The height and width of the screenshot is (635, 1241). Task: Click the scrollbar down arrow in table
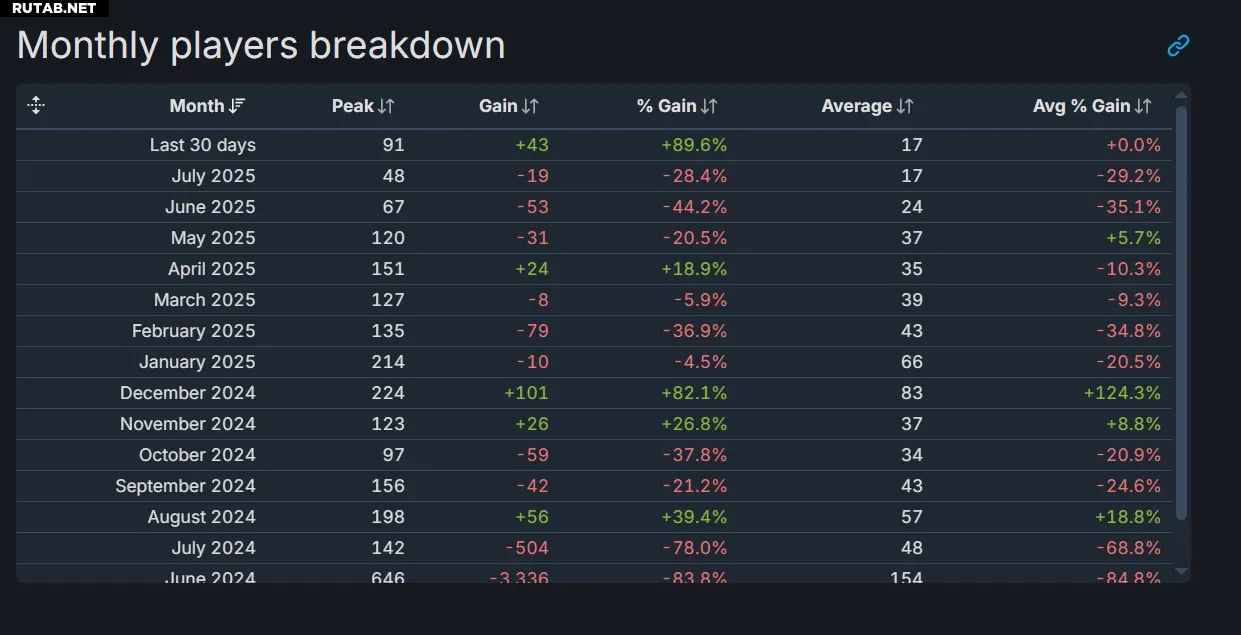coord(1181,572)
